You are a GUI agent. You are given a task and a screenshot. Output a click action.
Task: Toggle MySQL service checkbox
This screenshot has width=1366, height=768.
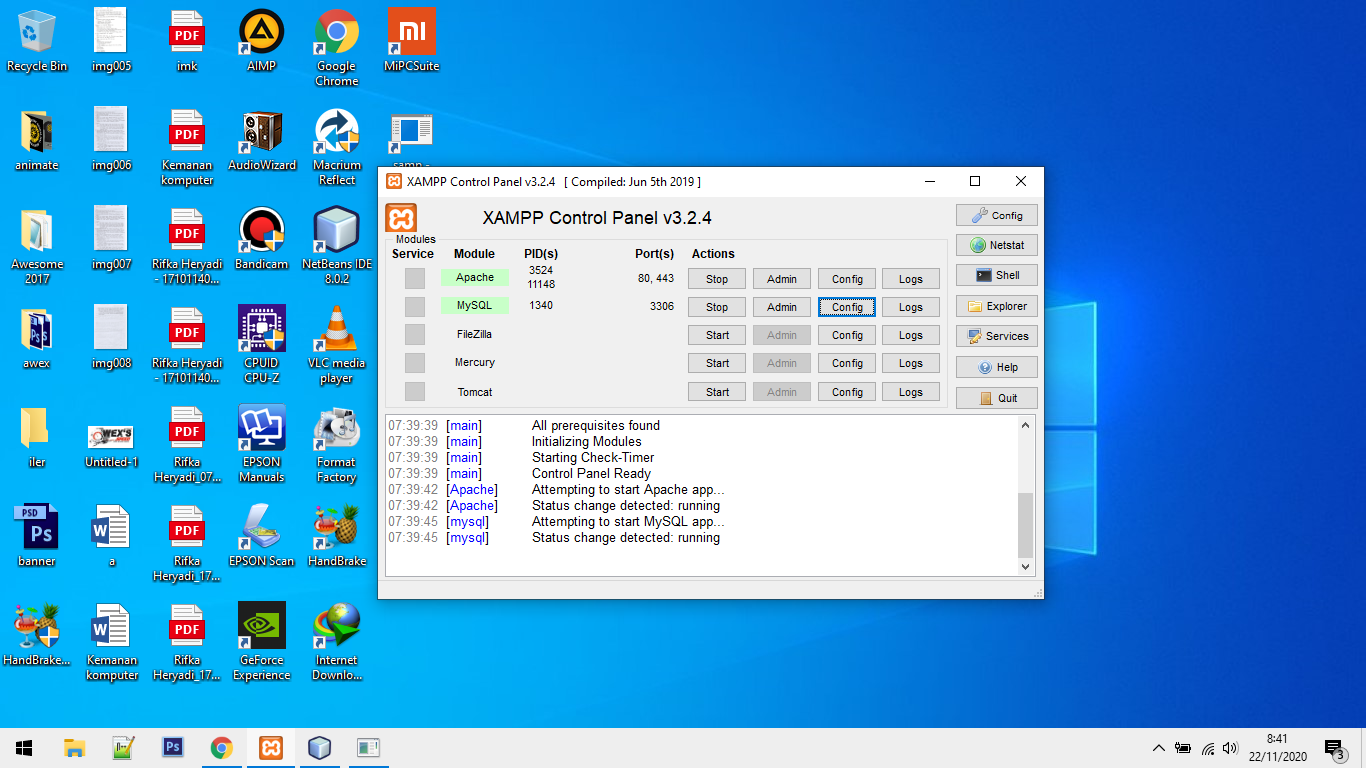pos(414,306)
